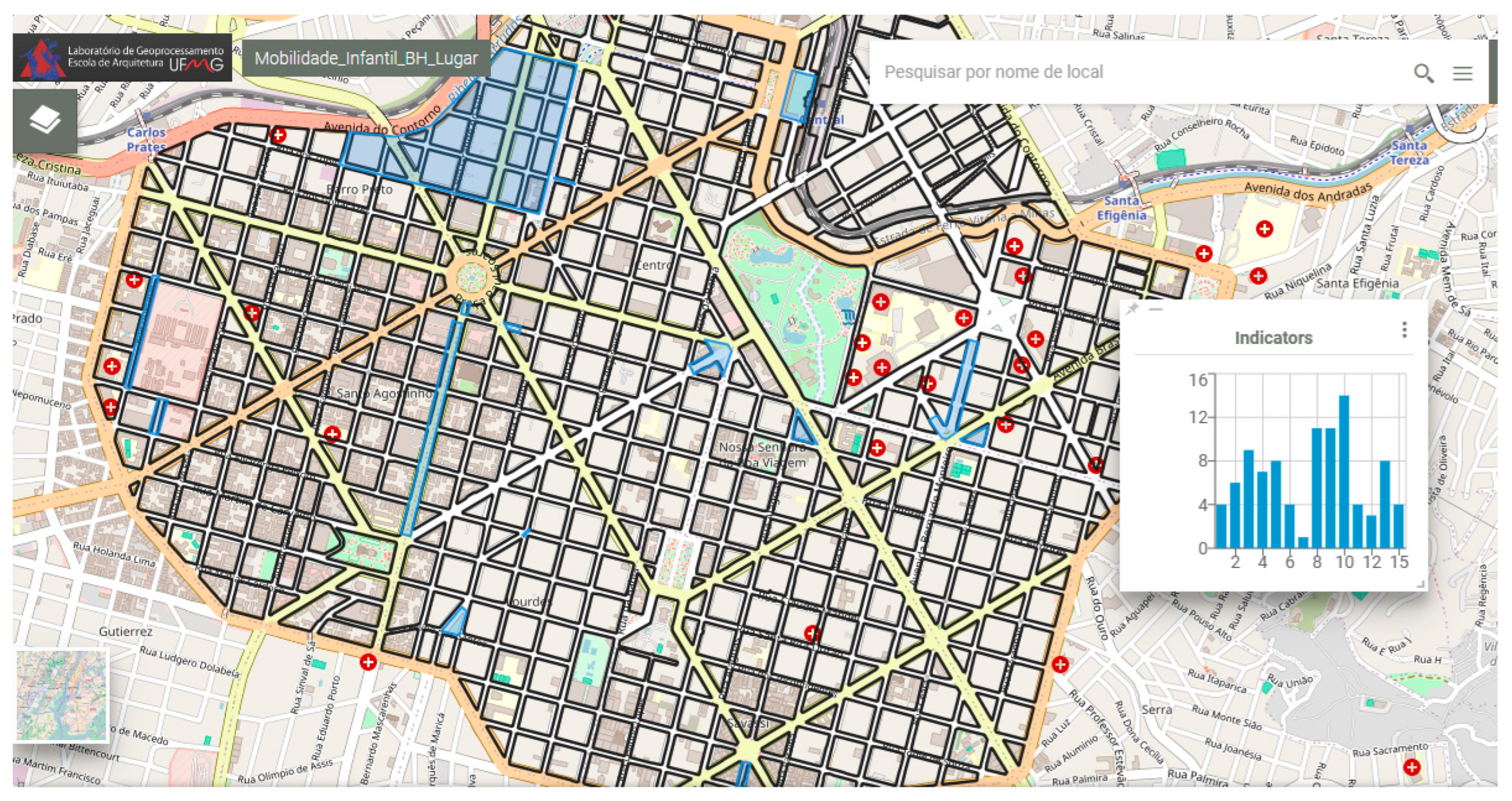The image size is (1512, 801).
Task: Toggle the layers visibility widget
Action: coord(44,120)
